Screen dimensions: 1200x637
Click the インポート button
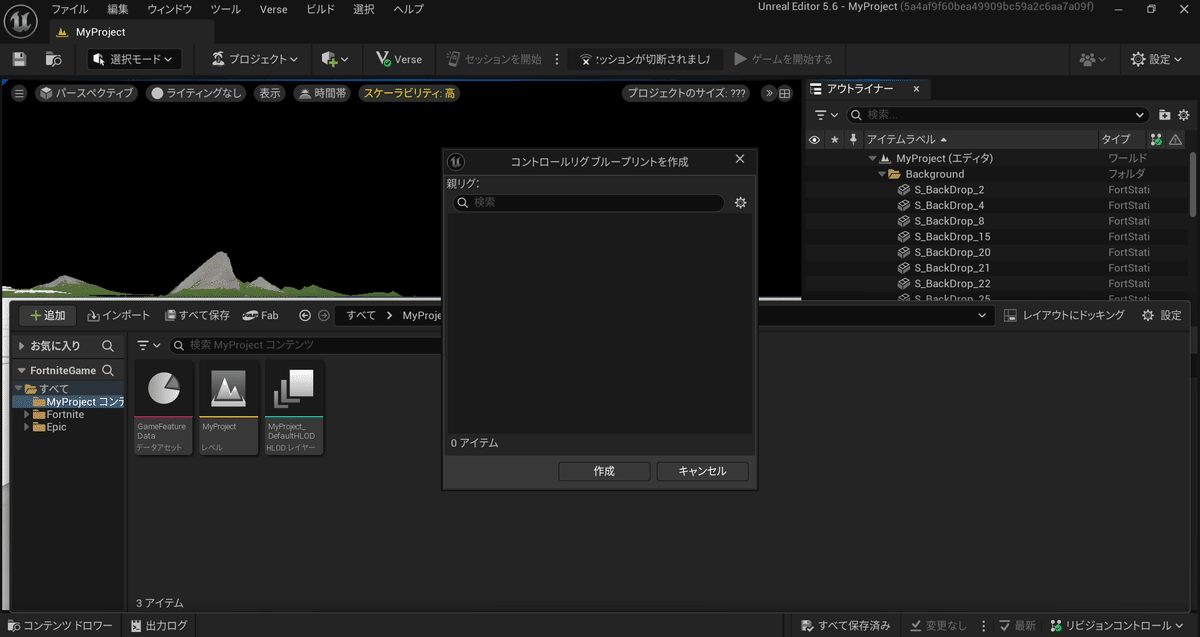click(119, 316)
